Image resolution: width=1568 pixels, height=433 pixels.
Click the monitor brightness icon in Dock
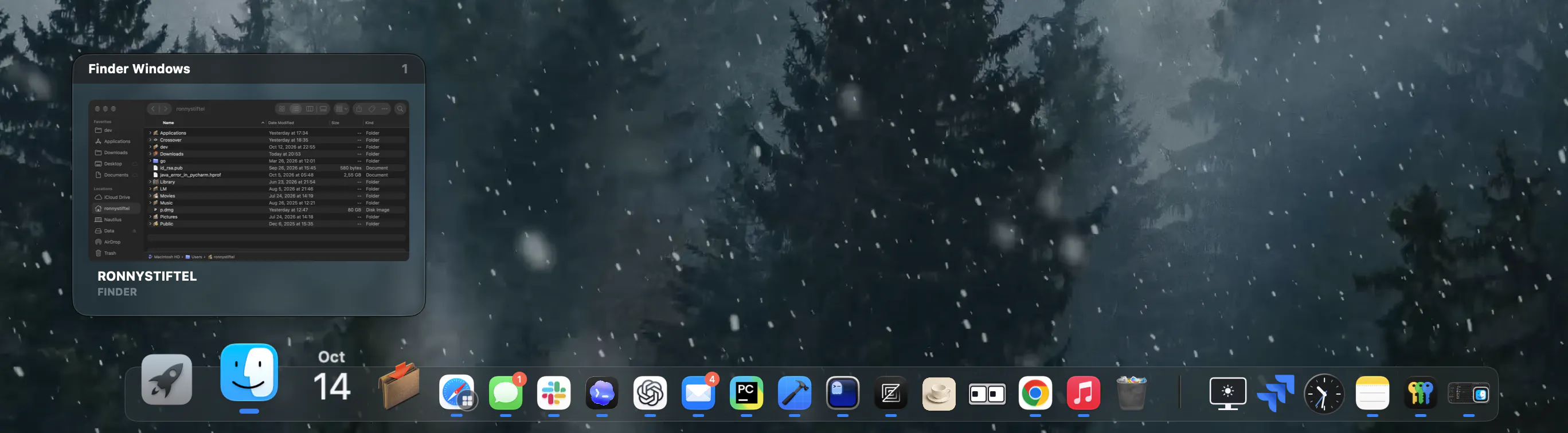pos(1227,393)
